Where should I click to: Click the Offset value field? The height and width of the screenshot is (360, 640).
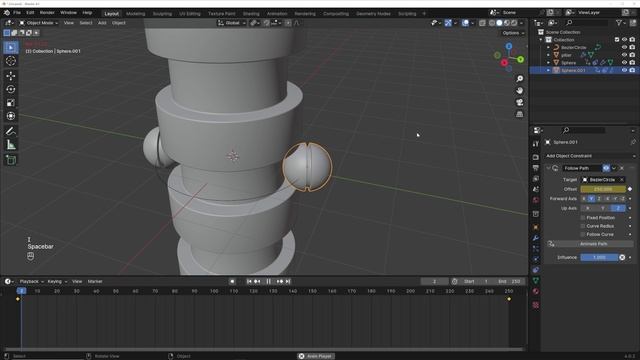point(603,189)
